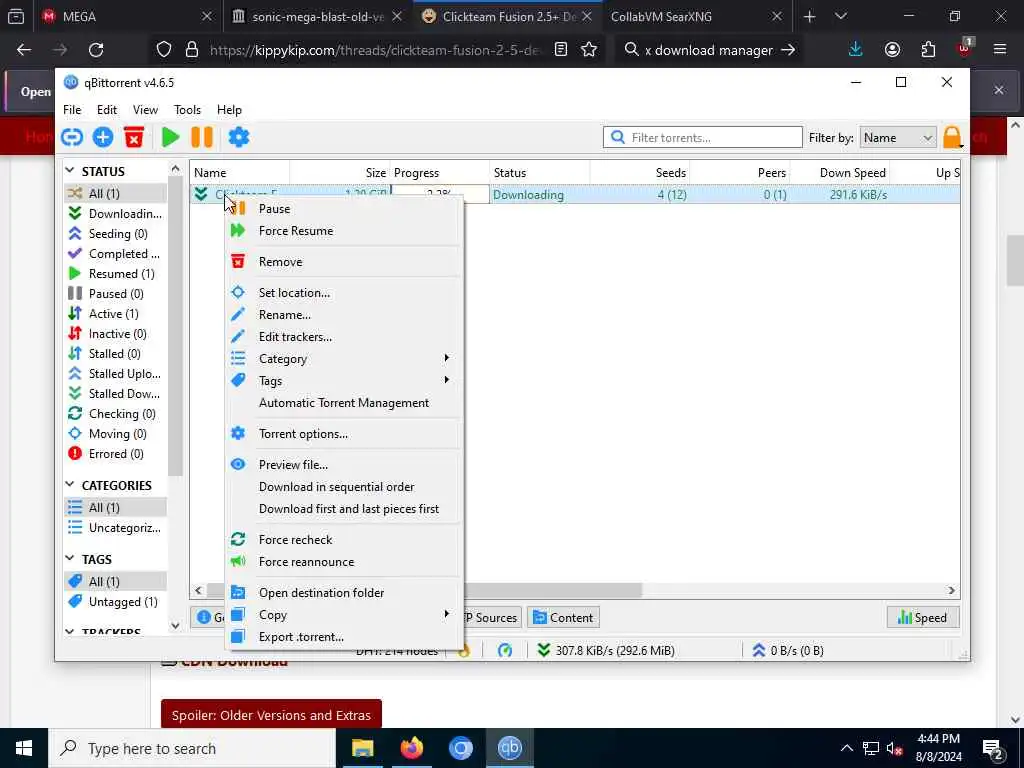Expand the Copy submenu

click(x=344, y=615)
